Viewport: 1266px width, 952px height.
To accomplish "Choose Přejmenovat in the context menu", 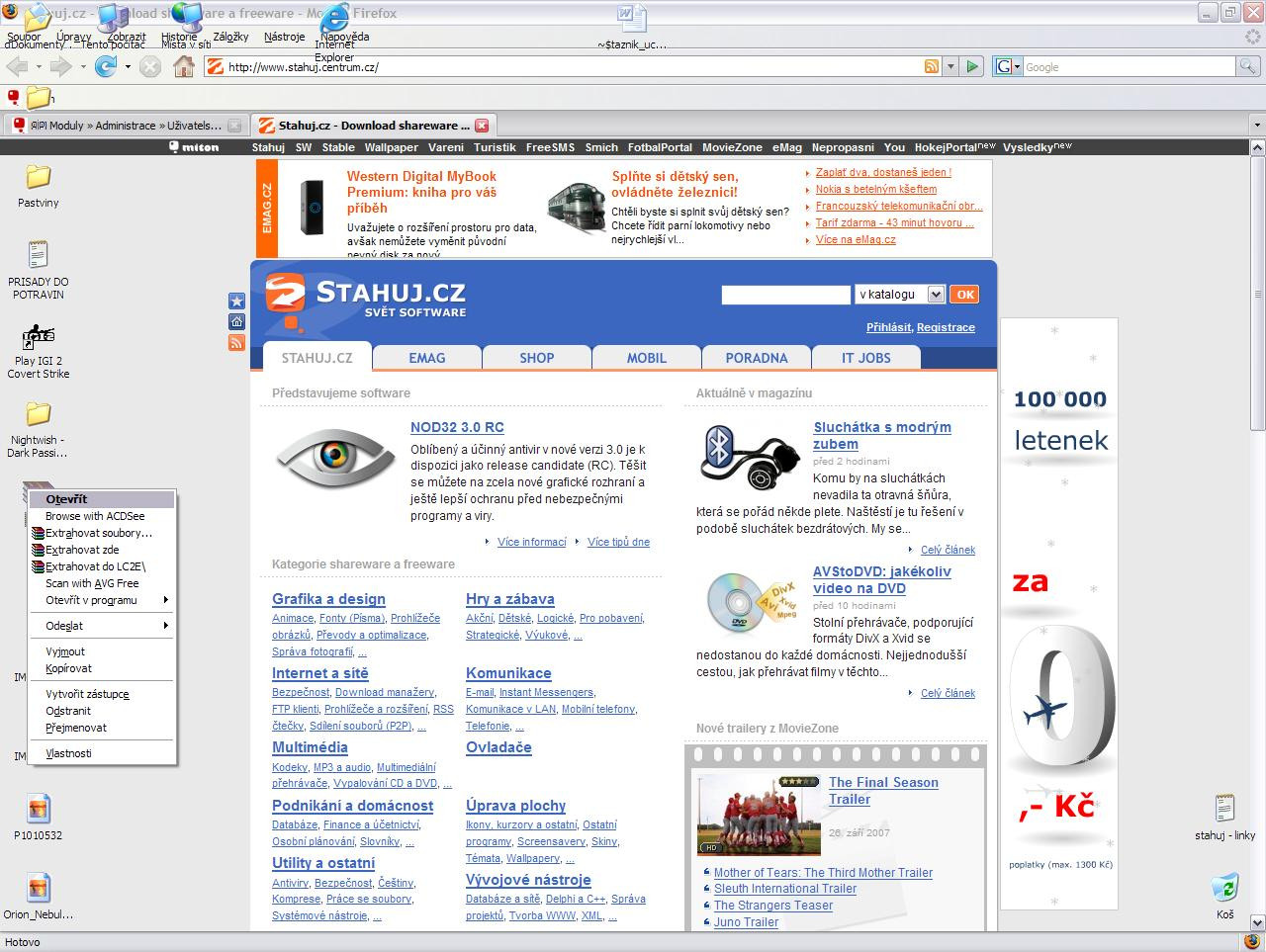I will pos(102,728).
